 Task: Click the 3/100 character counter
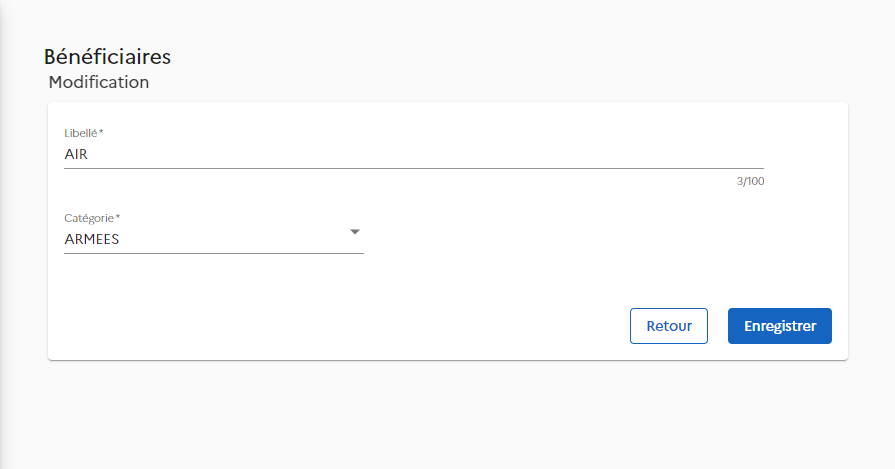click(x=750, y=181)
